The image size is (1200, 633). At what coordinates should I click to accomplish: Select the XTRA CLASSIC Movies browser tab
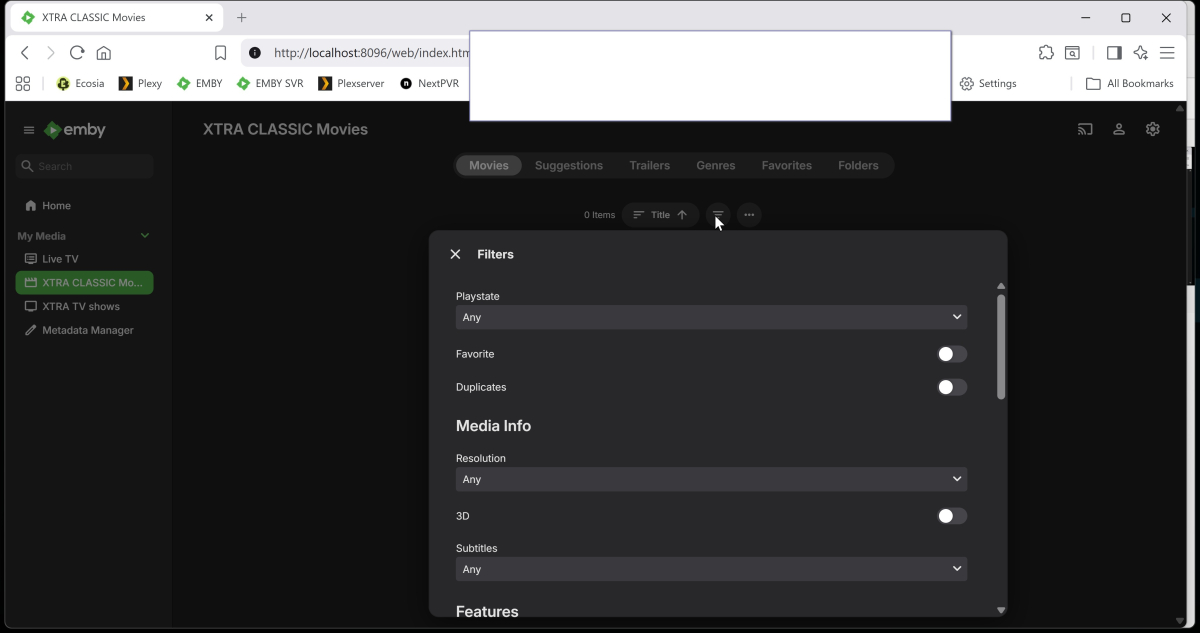point(118,17)
